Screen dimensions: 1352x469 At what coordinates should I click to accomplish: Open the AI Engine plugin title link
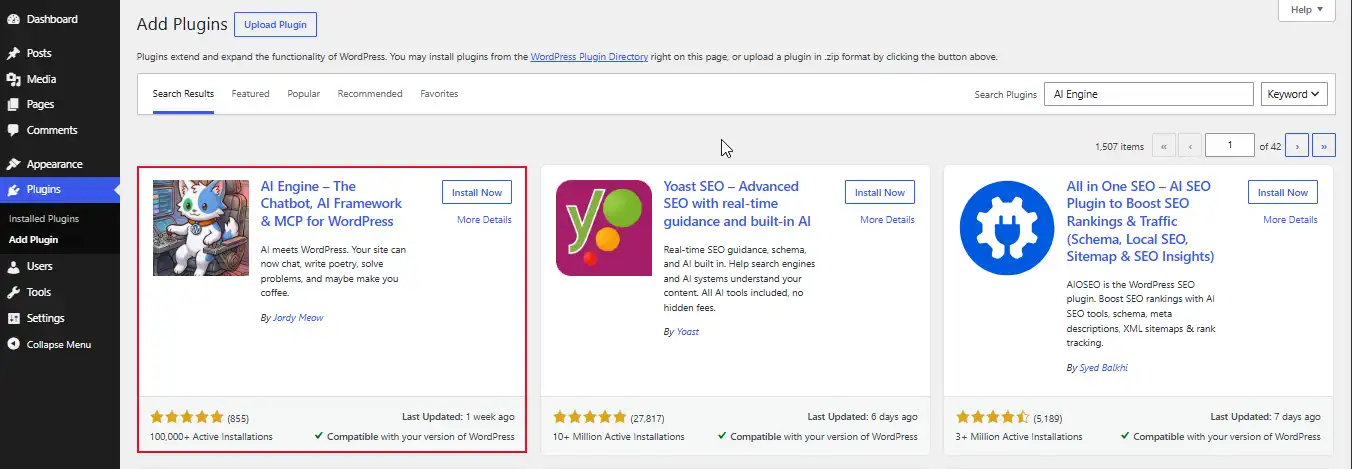click(x=331, y=204)
